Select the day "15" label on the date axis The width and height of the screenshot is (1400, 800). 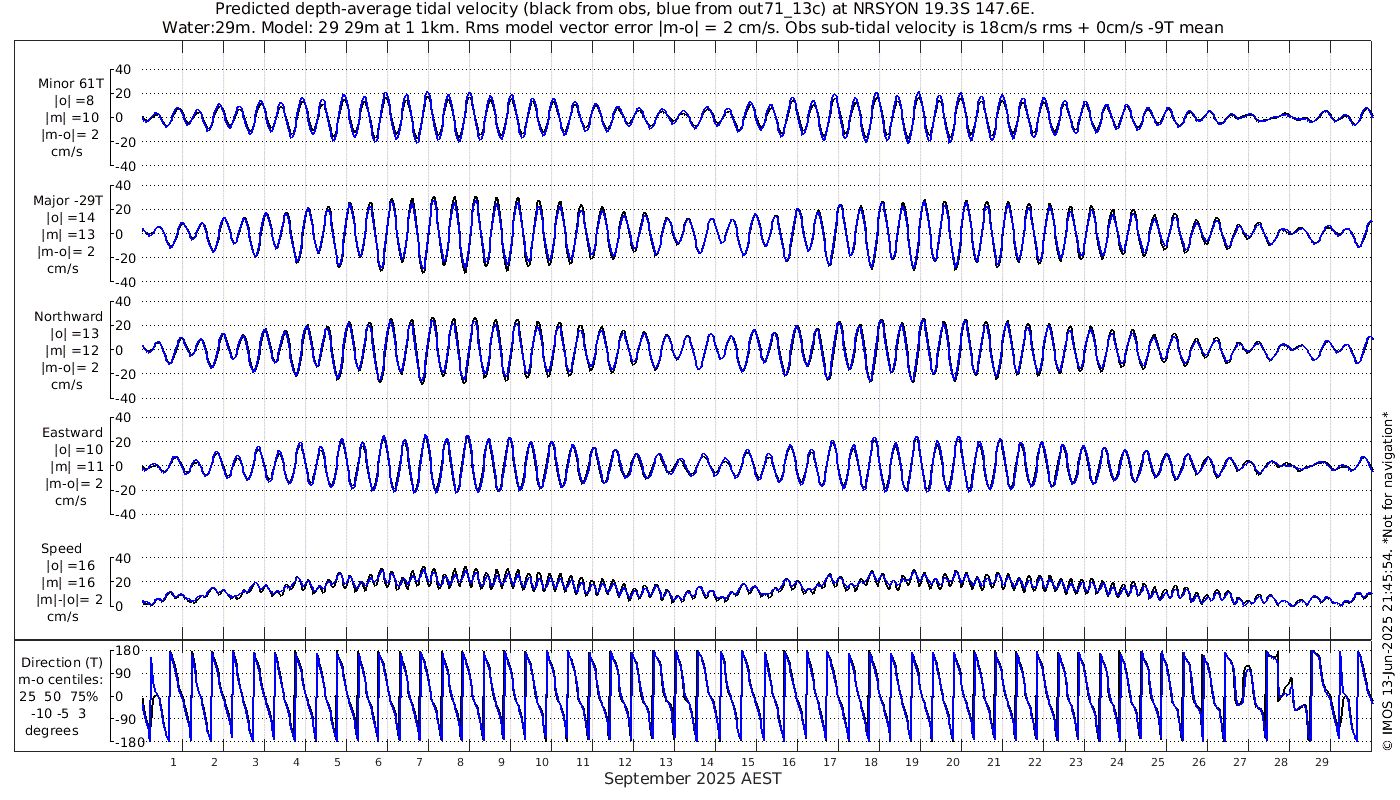tap(748, 762)
